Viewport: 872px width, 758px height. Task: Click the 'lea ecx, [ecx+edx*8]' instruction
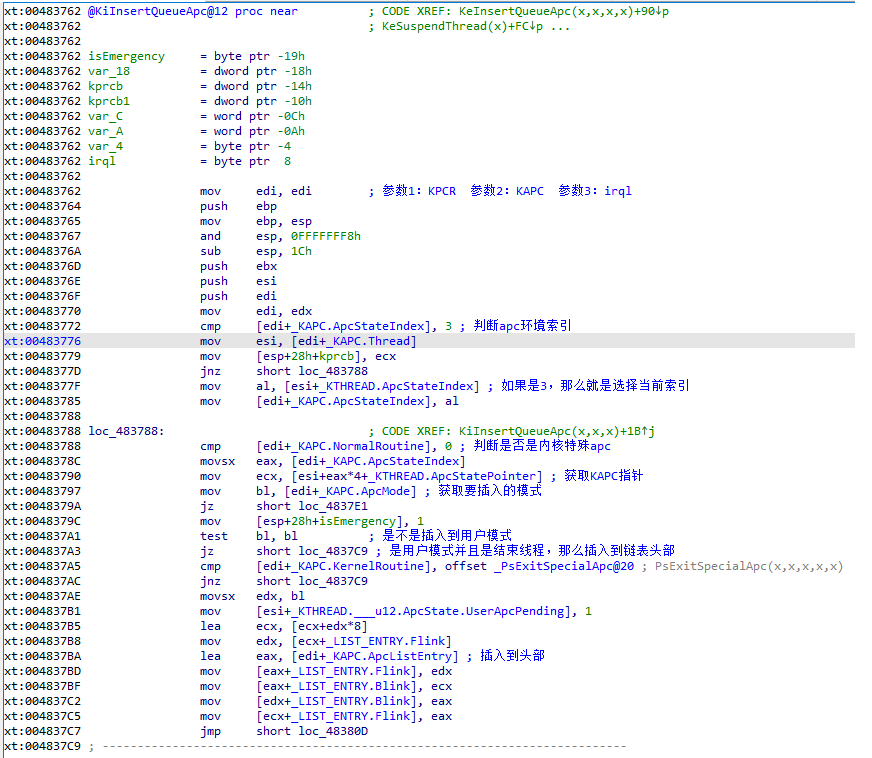tap(284, 627)
